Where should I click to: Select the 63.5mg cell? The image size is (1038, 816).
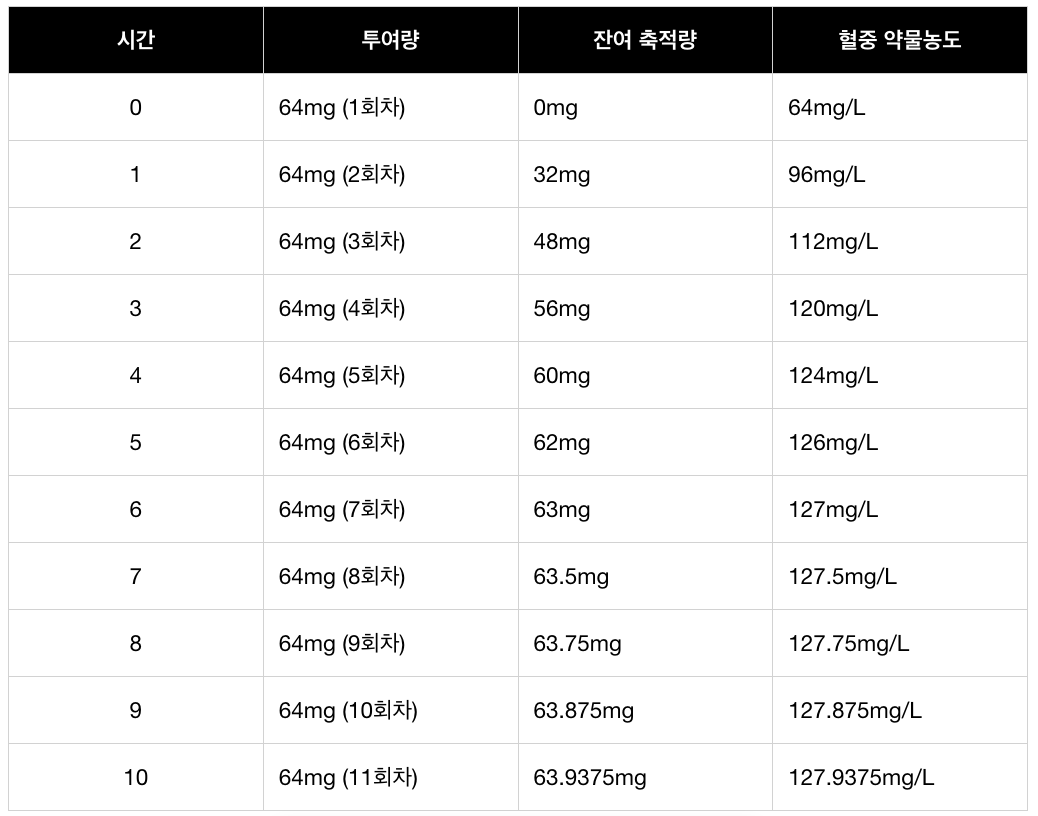(x=571, y=576)
